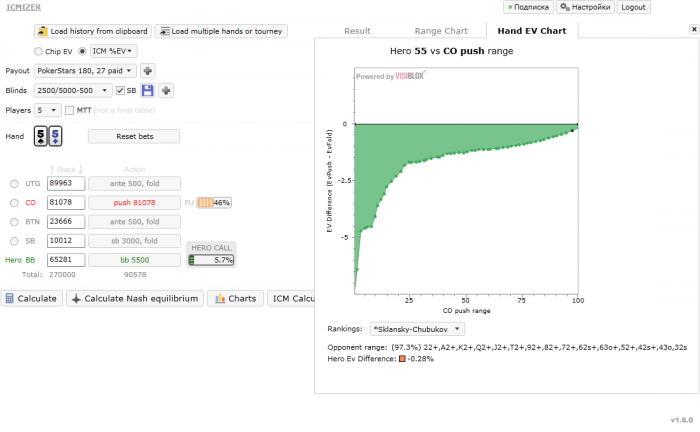Save blinds with the floppy disk icon
700x432 pixels.
point(147,91)
